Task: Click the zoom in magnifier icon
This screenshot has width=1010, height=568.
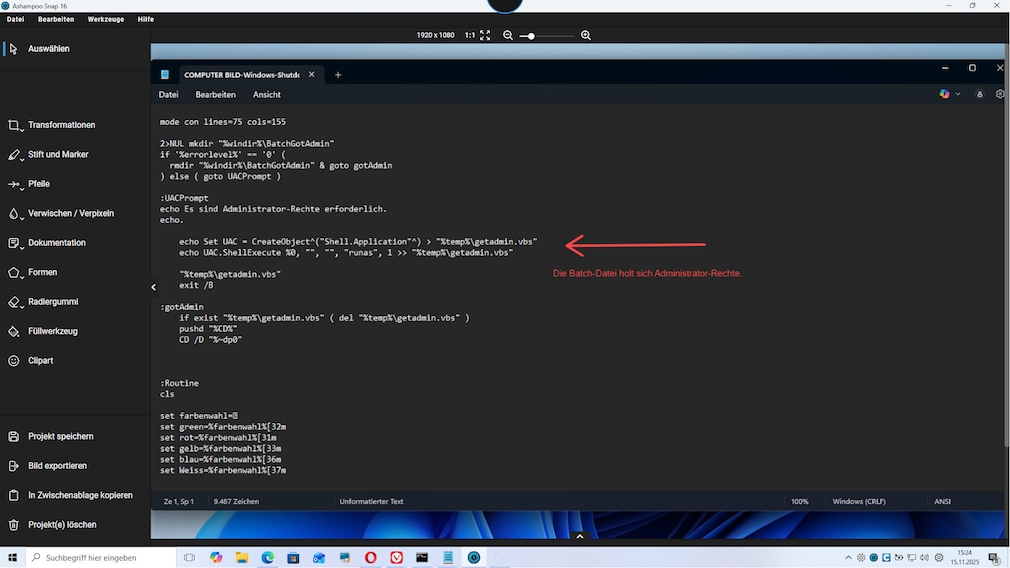Action: click(x=586, y=35)
